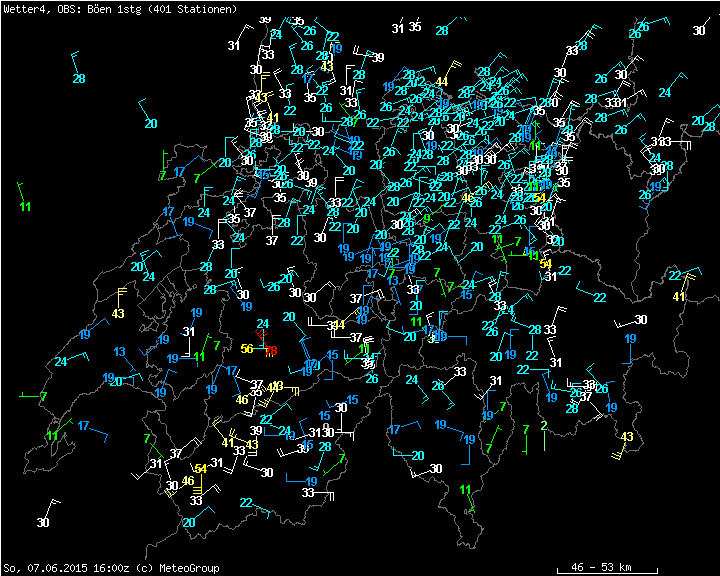Click the blue '13' next to blue '19' in west
Image resolution: width=720 pixels, height=576 pixels.
click(119, 352)
